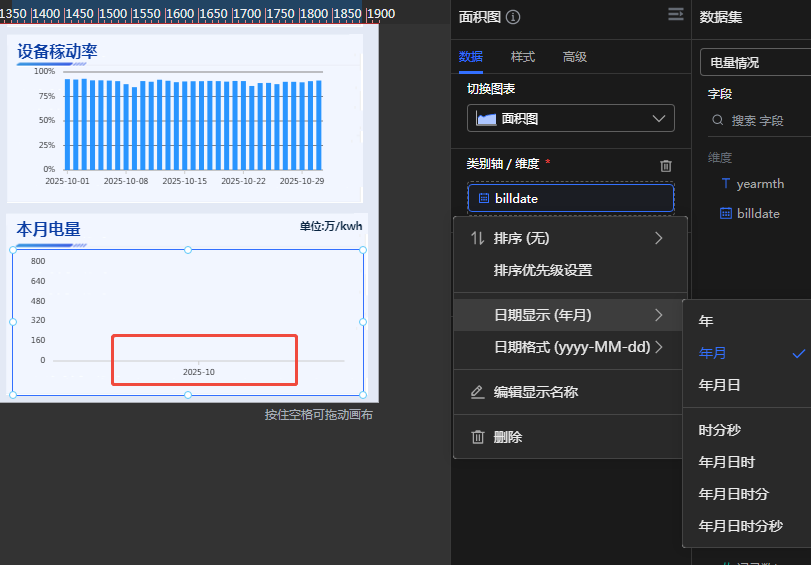The image size is (811, 565).
Task: Open the 电量情况 dataset selector
Action: coord(755,62)
